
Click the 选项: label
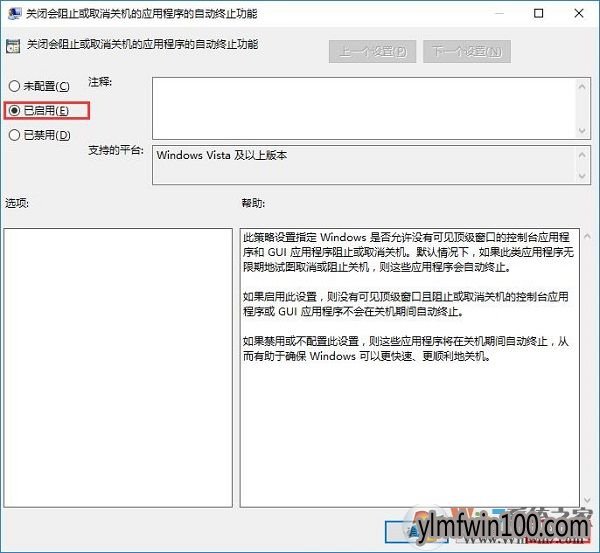pyautogui.click(x=17, y=203)
